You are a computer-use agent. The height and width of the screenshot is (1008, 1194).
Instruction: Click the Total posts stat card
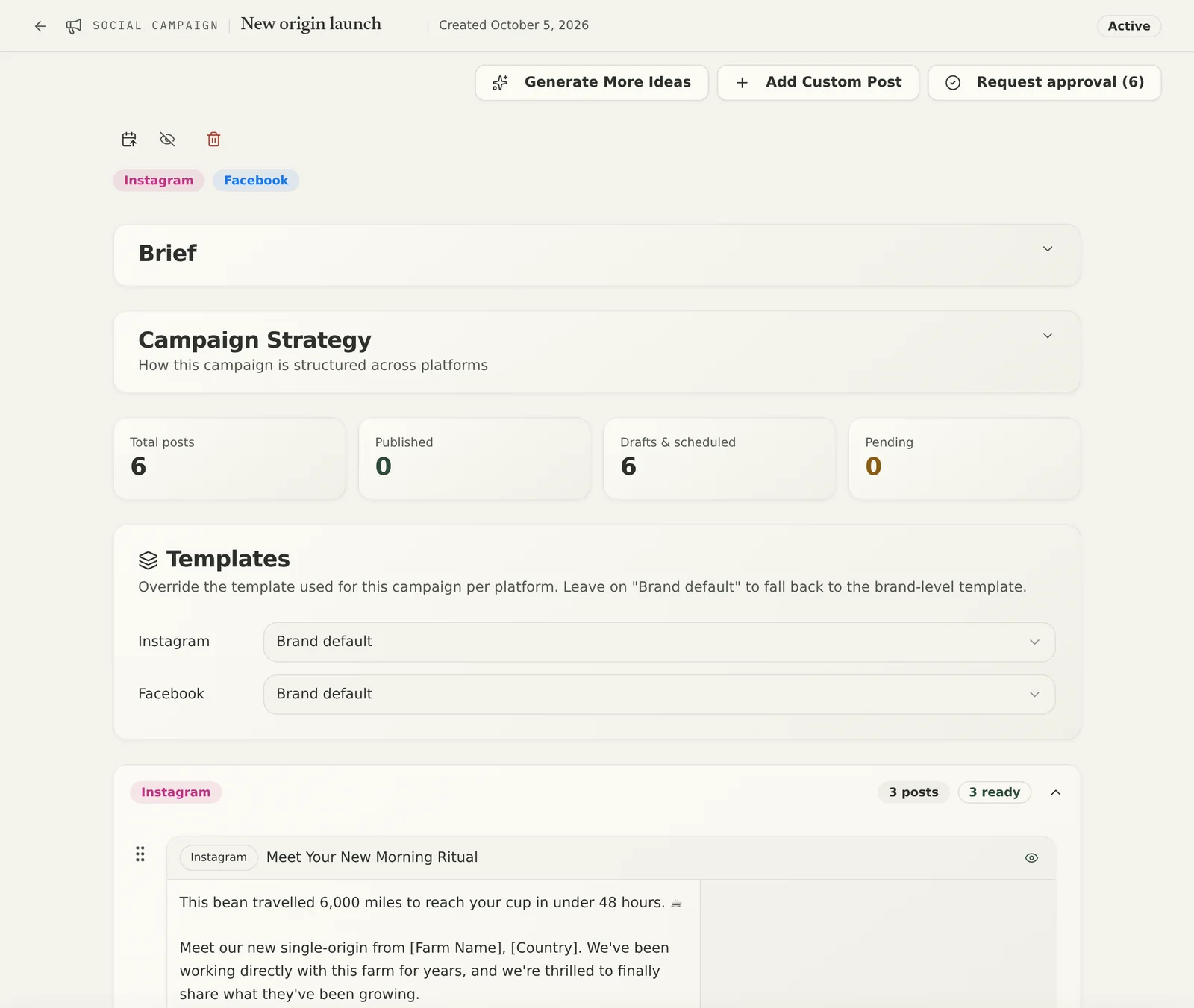[x=229, y=458]
